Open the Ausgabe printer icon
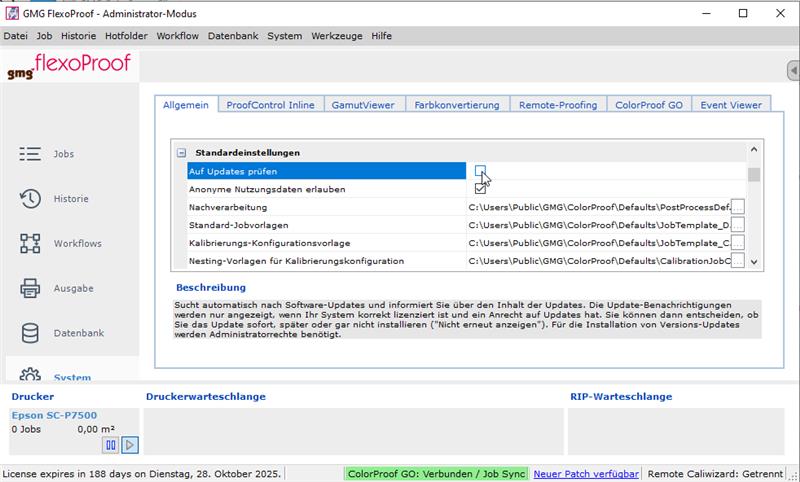 (30, 288)
